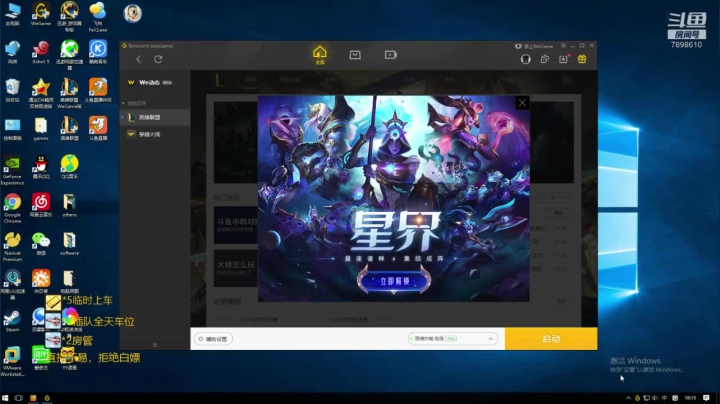Open the WeGame video/live tab
The height and width of the screenshot is (404, 720).
click(x=390, y=55)
